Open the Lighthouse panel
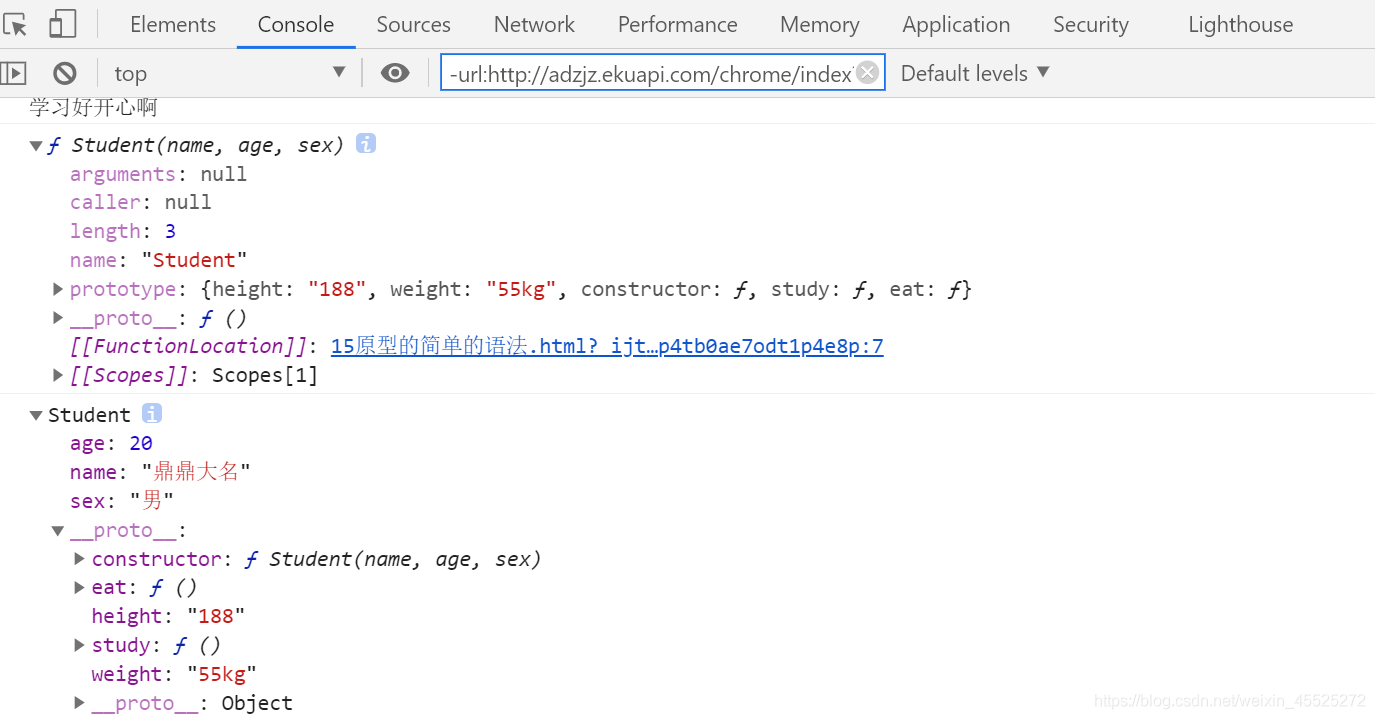Viewport: 1375px width, 719px height. (x=1240, y=23)
